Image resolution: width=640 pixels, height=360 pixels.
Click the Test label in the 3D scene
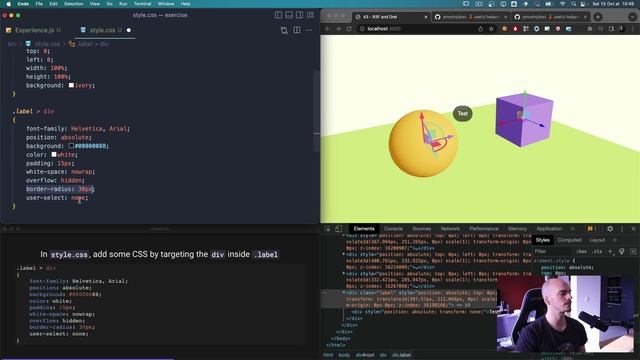click(462, 113)
